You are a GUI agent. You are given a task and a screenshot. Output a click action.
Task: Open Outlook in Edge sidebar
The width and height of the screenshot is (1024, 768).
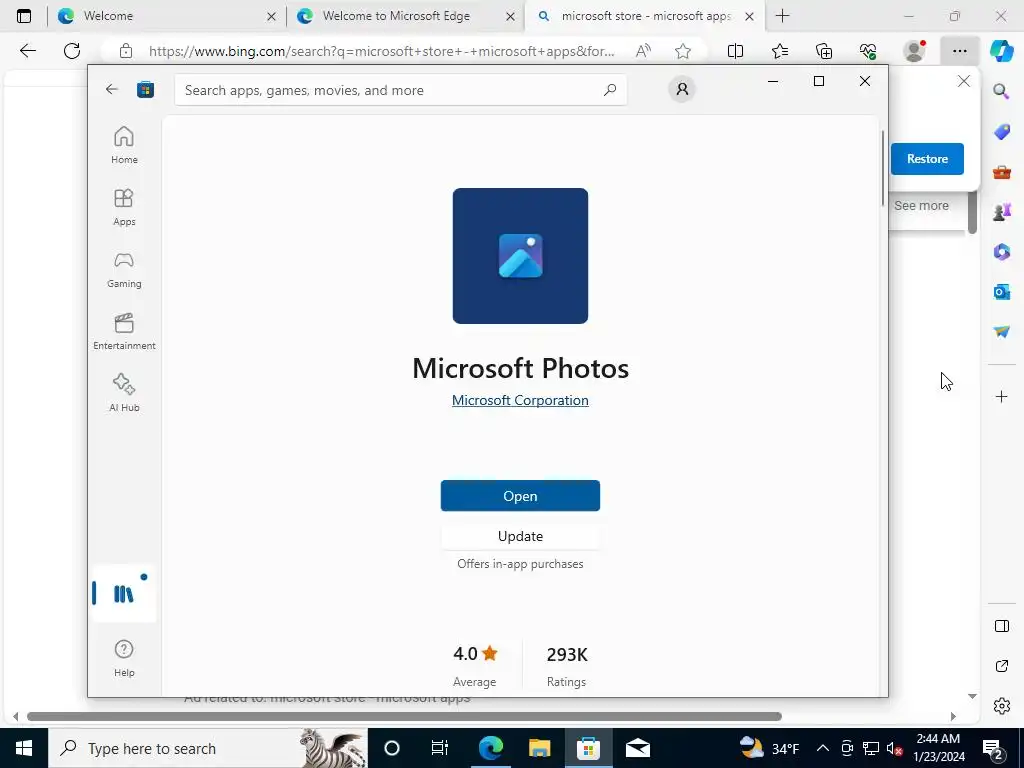[x=1001, y=291]
